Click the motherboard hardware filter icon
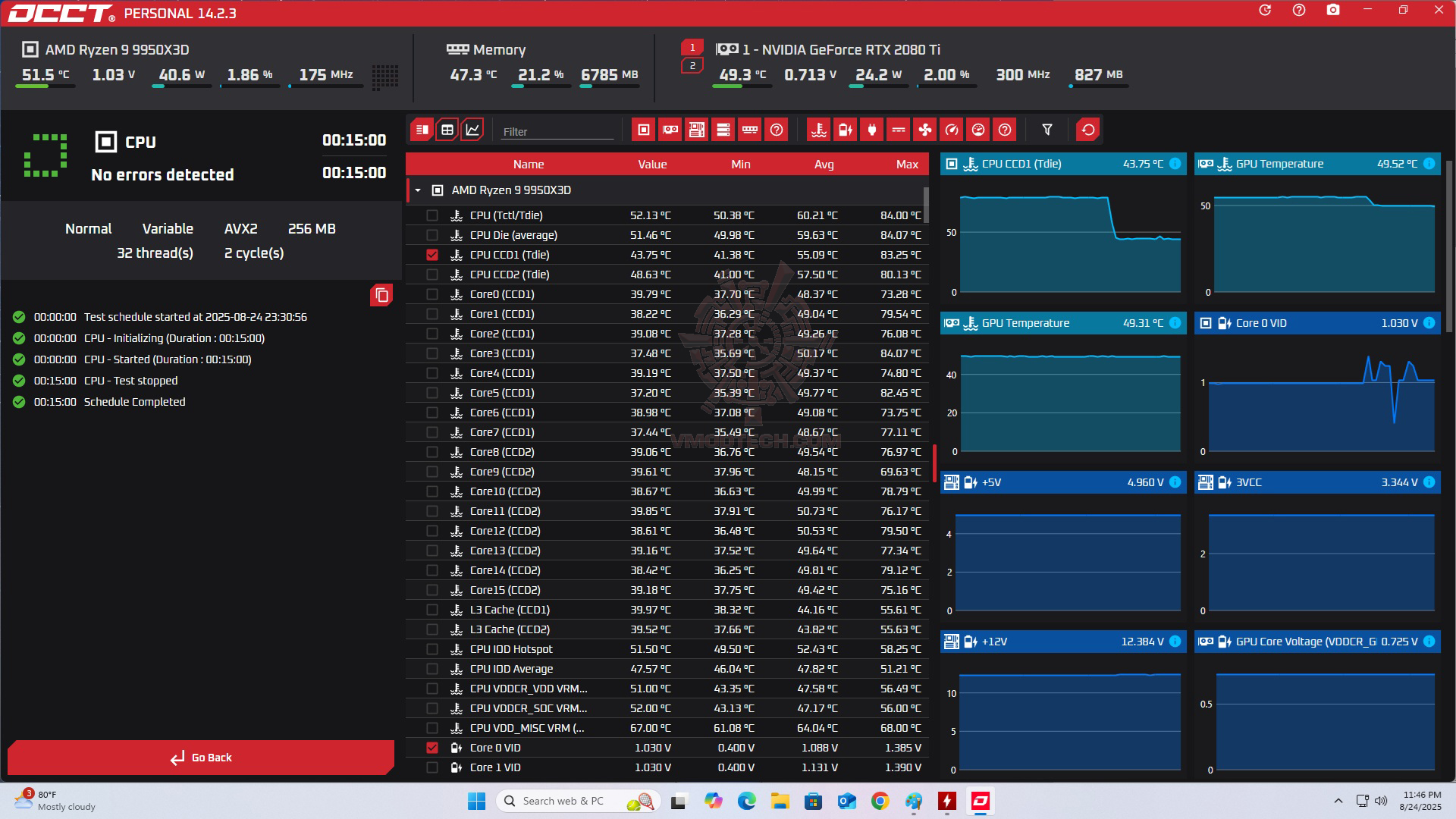Image resolution: width=1456 pixels, height=819 pixels. tap(696, 130)
